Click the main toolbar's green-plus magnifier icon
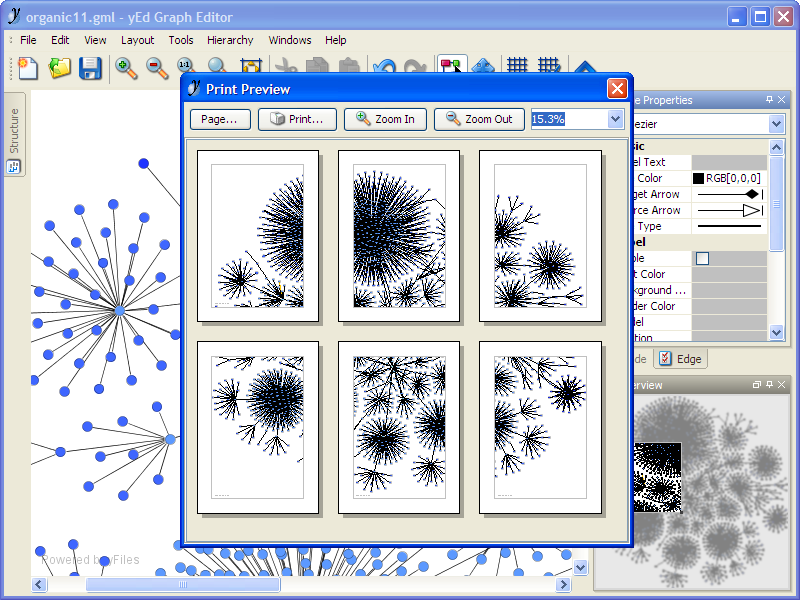 click(126, 68)
